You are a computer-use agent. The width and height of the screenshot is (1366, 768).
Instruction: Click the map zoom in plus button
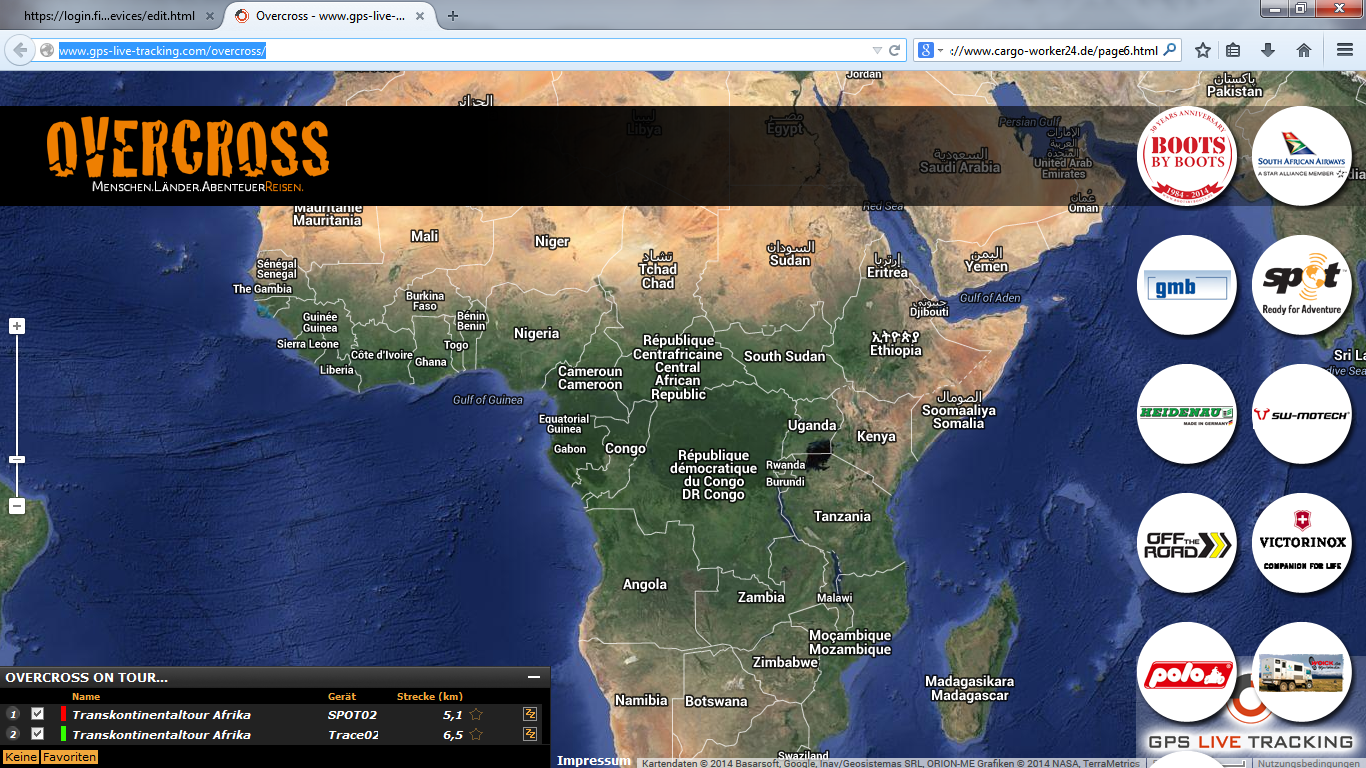pyautogui.click(x=16, y=326)
